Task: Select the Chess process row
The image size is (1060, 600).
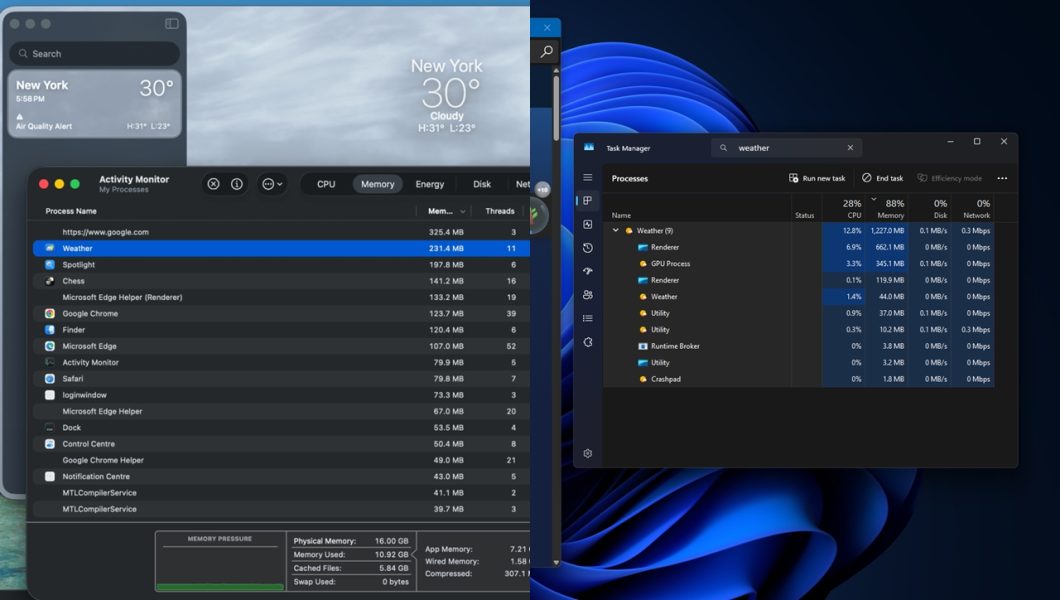Action: click(x=281, y=281)
